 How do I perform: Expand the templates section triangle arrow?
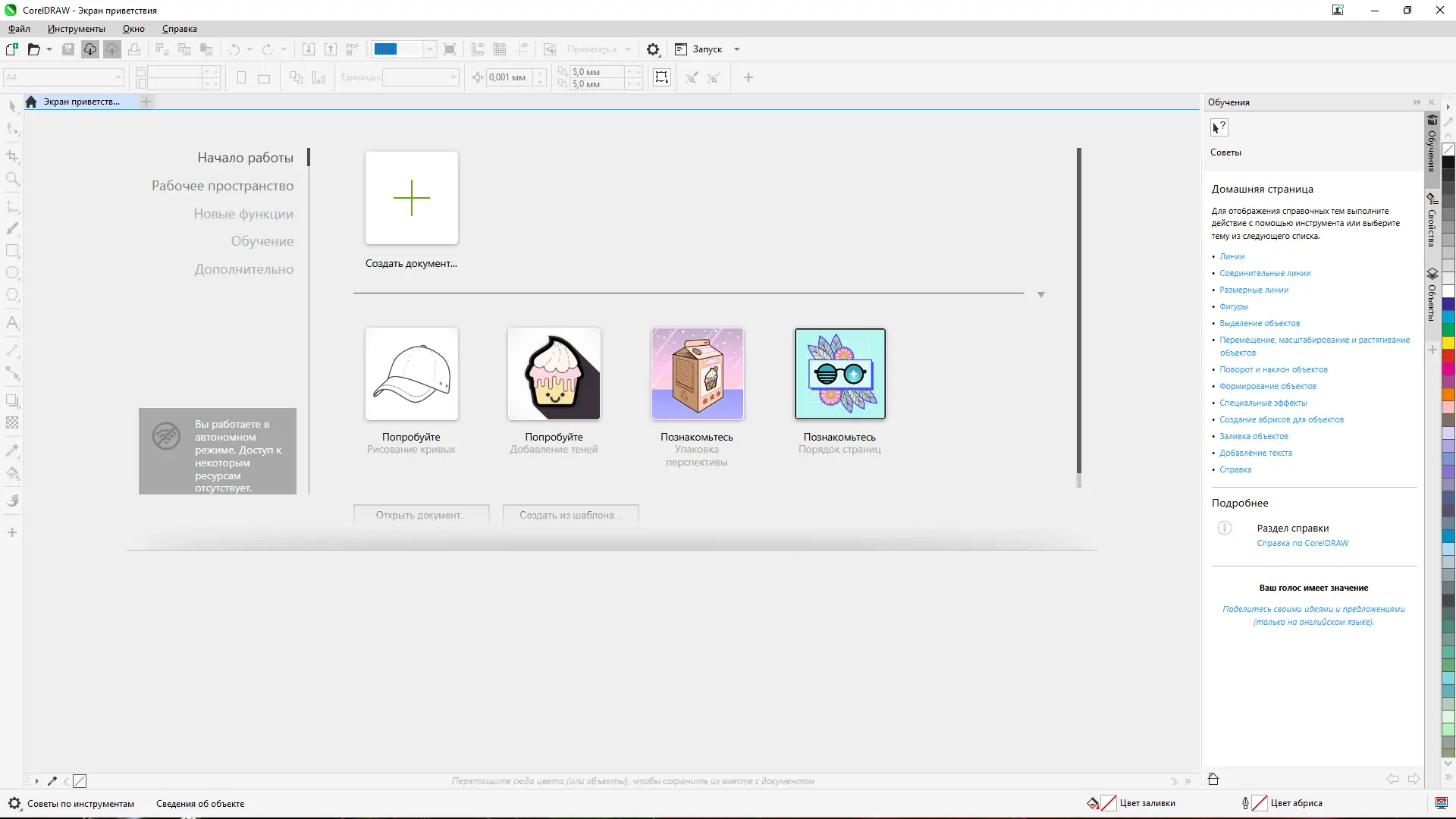click(1040, 294)
